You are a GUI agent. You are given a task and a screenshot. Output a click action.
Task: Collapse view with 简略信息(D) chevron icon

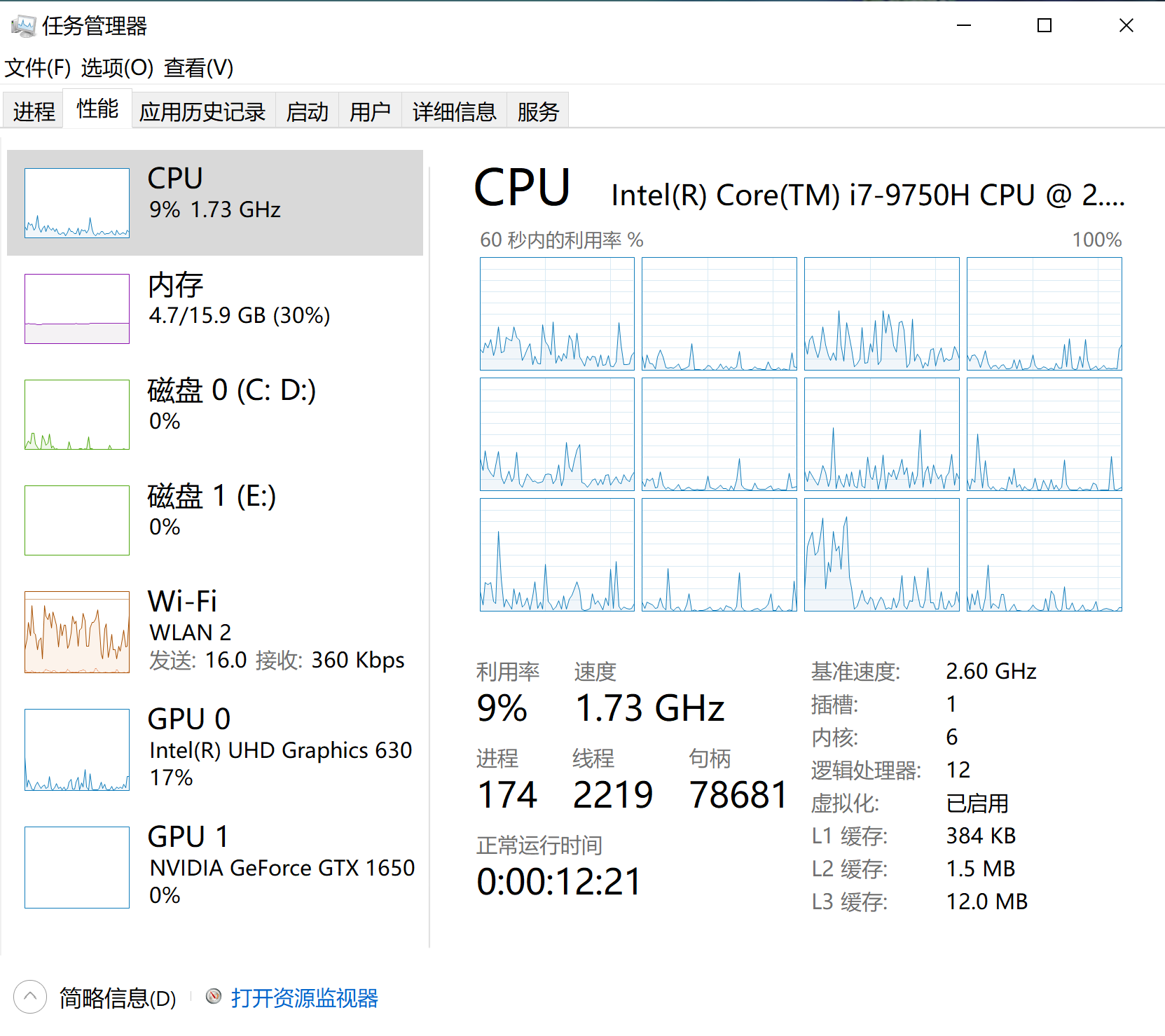pos(30,996)
